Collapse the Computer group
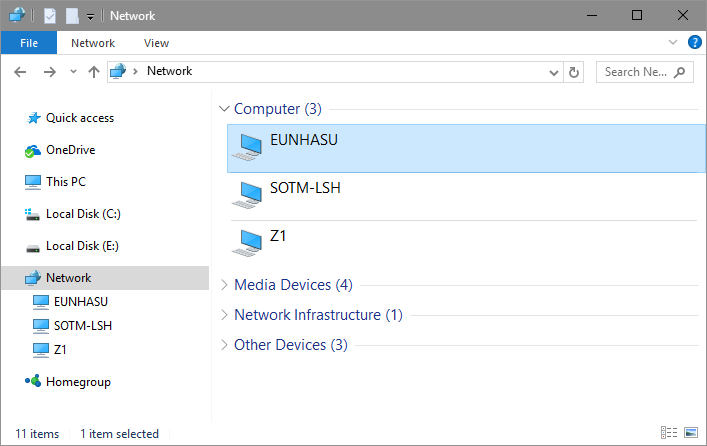Image resolution: width=707 pixels, height=446 pixels. pos(223,109)
